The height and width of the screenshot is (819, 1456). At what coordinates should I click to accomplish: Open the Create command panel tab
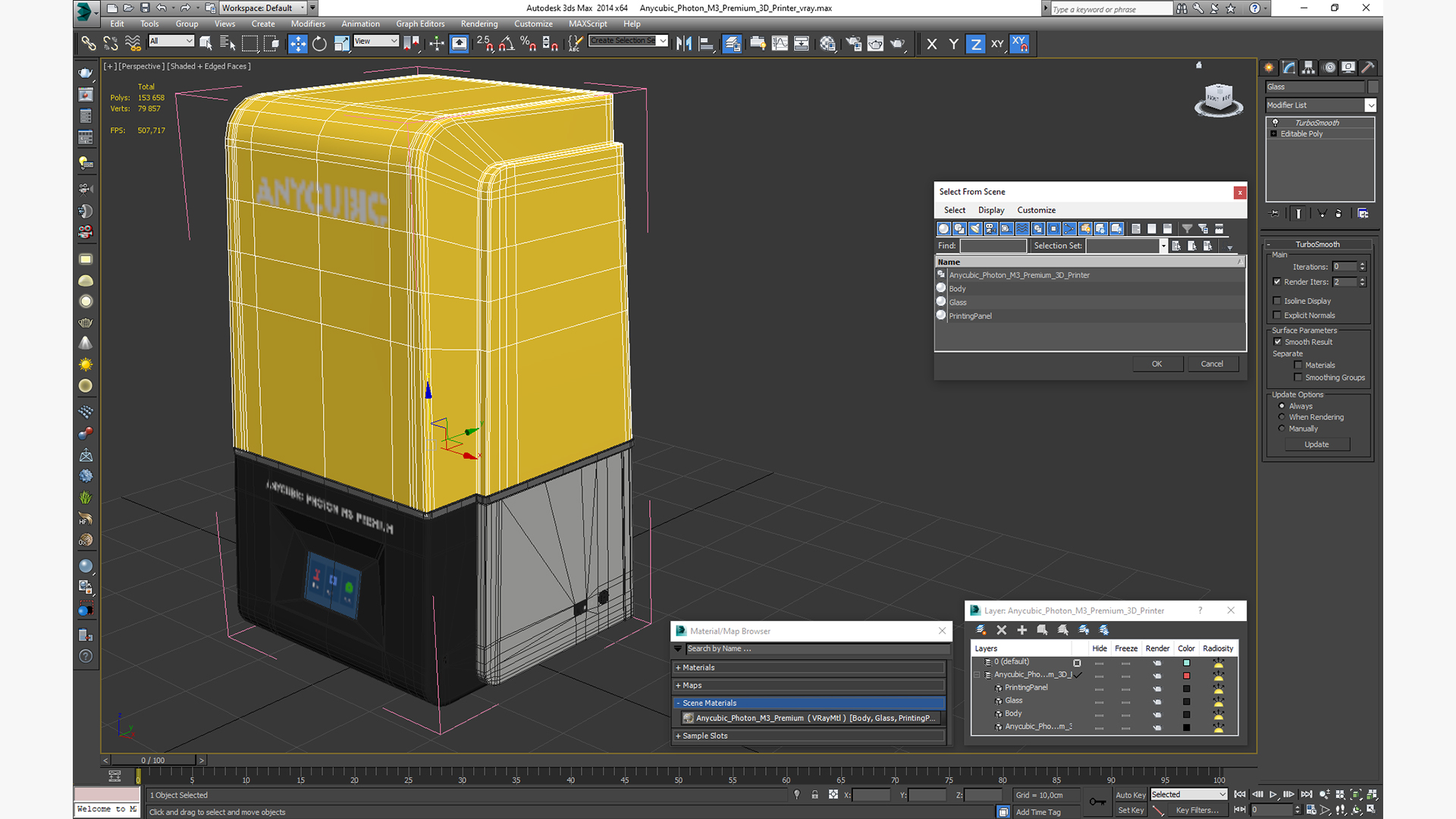tap(1269, 67)
